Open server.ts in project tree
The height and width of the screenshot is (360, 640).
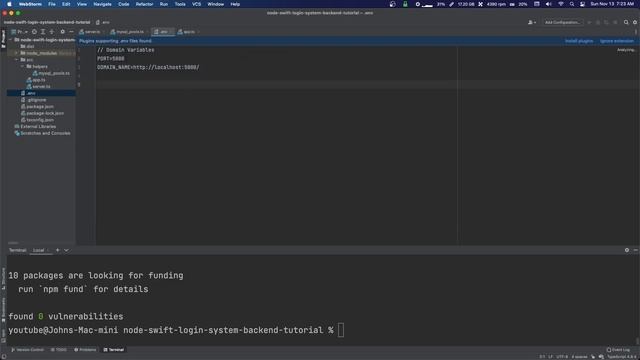(x=39, y=87)
